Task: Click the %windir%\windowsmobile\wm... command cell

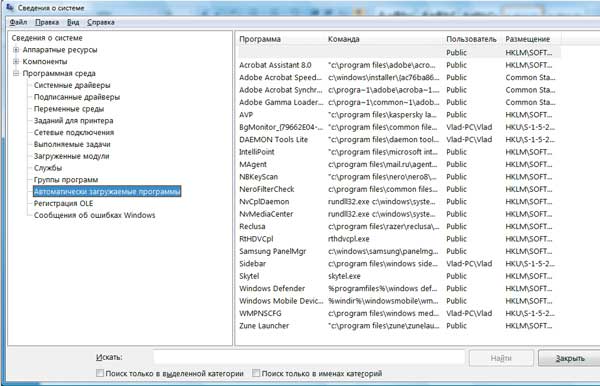Action: (x=383, y=301)
